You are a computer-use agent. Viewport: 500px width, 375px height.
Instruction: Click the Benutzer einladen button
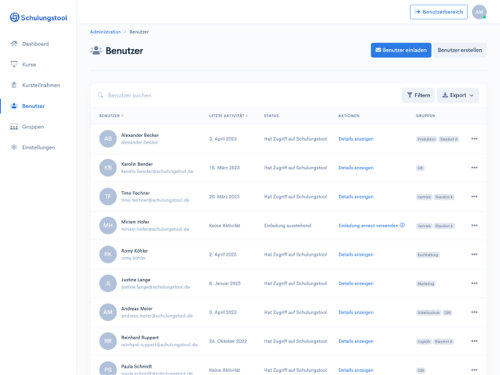point(401,50)
